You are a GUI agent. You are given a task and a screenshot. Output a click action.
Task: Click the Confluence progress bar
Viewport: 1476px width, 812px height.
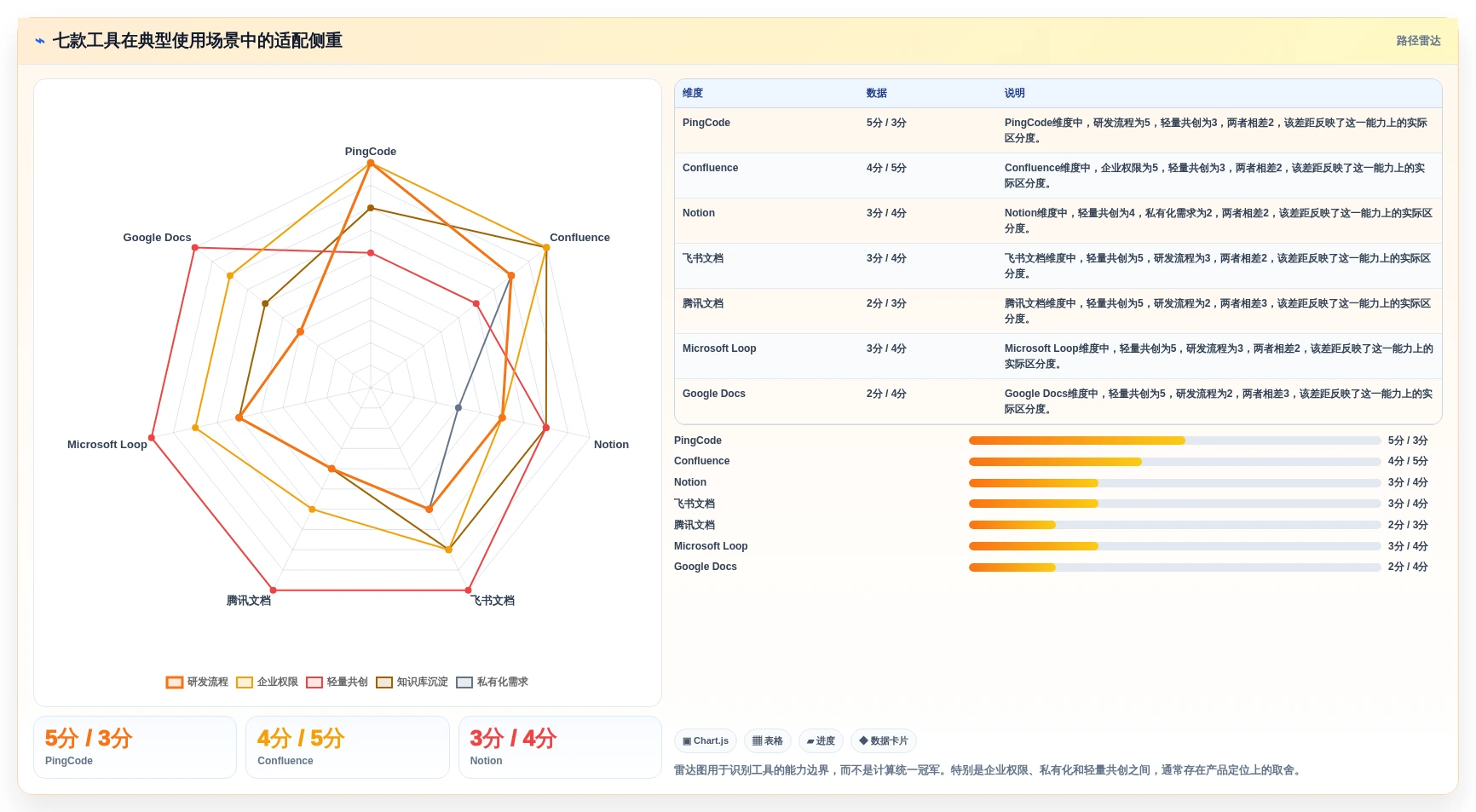(1174, 462)
